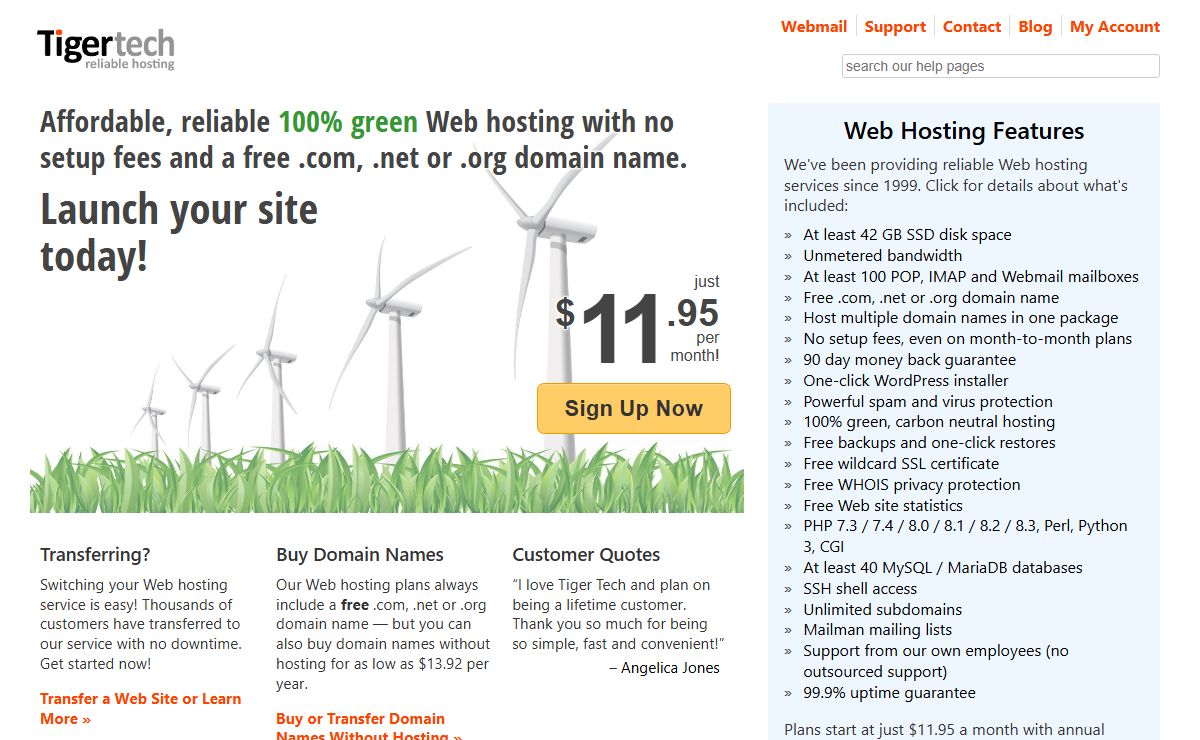Screen dimensions: 1200x740
Task: Open the Blog link
Action: pyautogui.click(x=1035, y=27)
